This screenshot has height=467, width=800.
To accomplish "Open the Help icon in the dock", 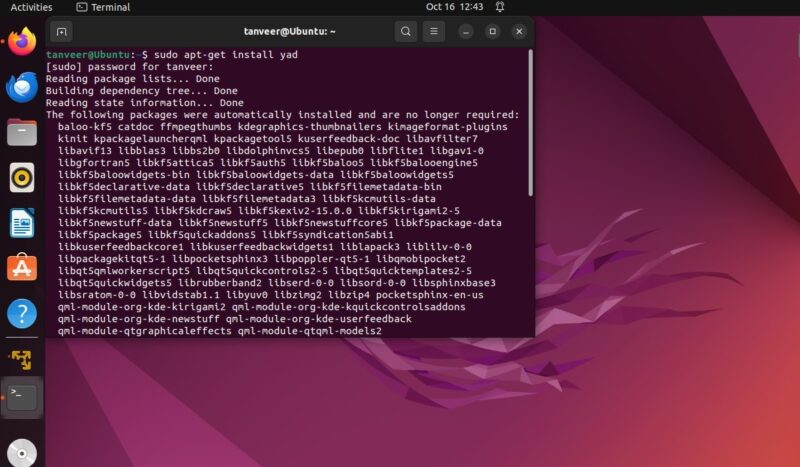I will click(22, 313).
